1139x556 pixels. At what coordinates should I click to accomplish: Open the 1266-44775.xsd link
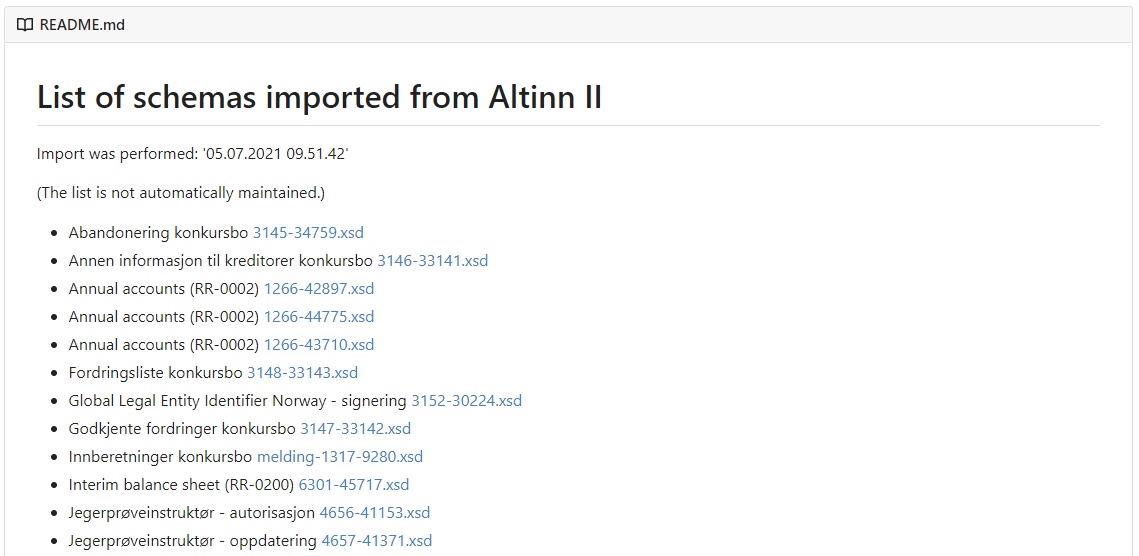point(319,317)
